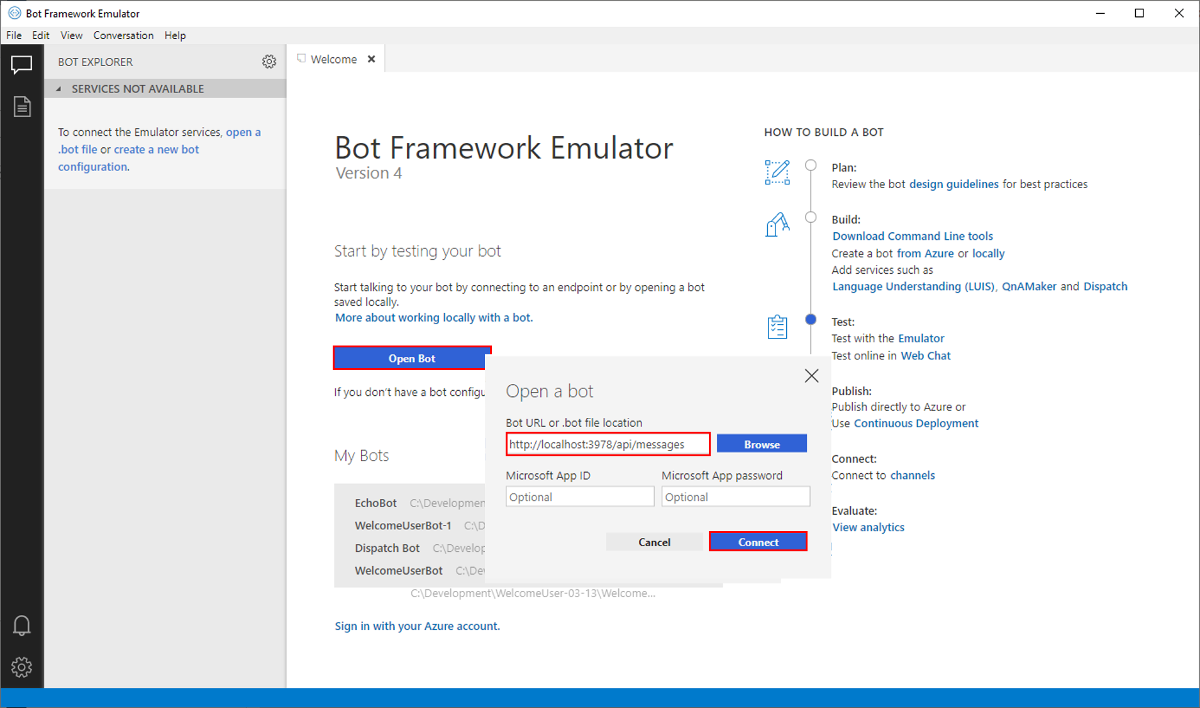This screenshot has width=1200, height=708.
Task: Select Dispatch Bot in My Bots
Action: click(387, 548)
